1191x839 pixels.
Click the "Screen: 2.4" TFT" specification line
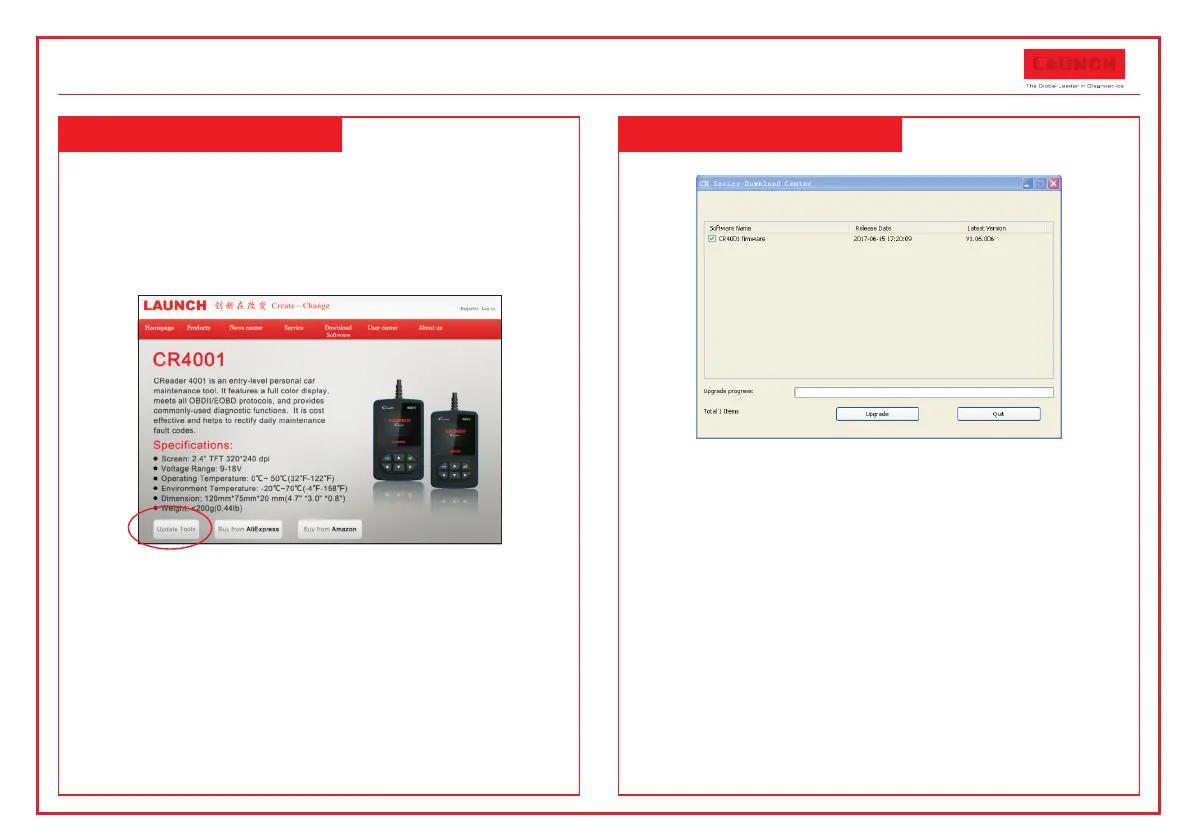(215, 459)
